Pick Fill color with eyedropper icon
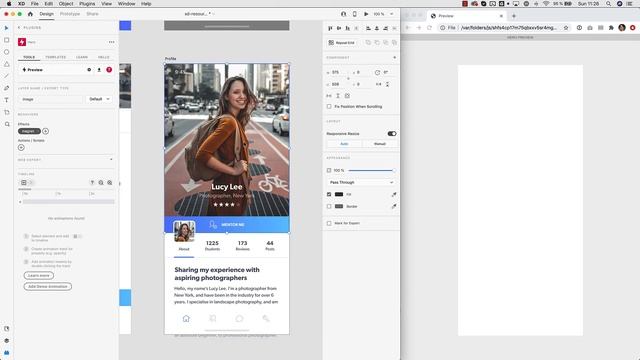640x360 pixels. click(394, 195)
